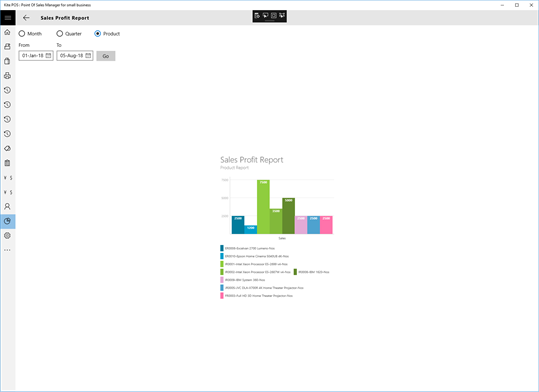
Task: Click the tallest light green 7500 bar
Action: tap(263, 207)
